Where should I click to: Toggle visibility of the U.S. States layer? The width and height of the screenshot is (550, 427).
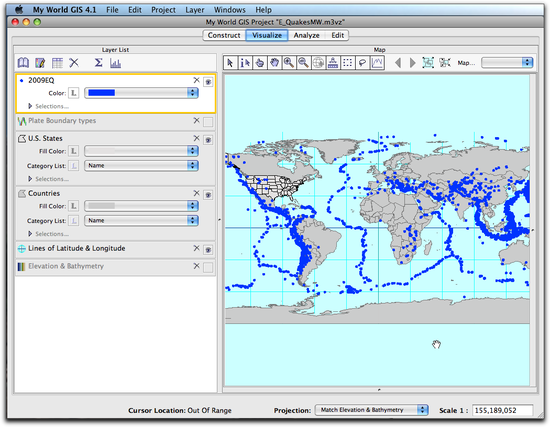208,140
